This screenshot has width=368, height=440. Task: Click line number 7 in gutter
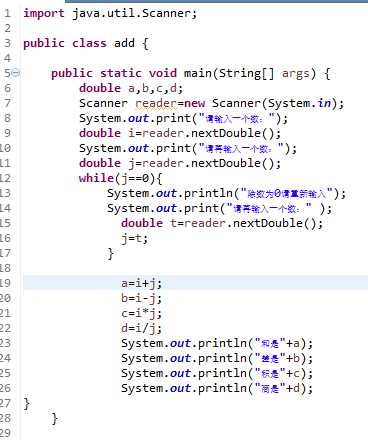7,103
